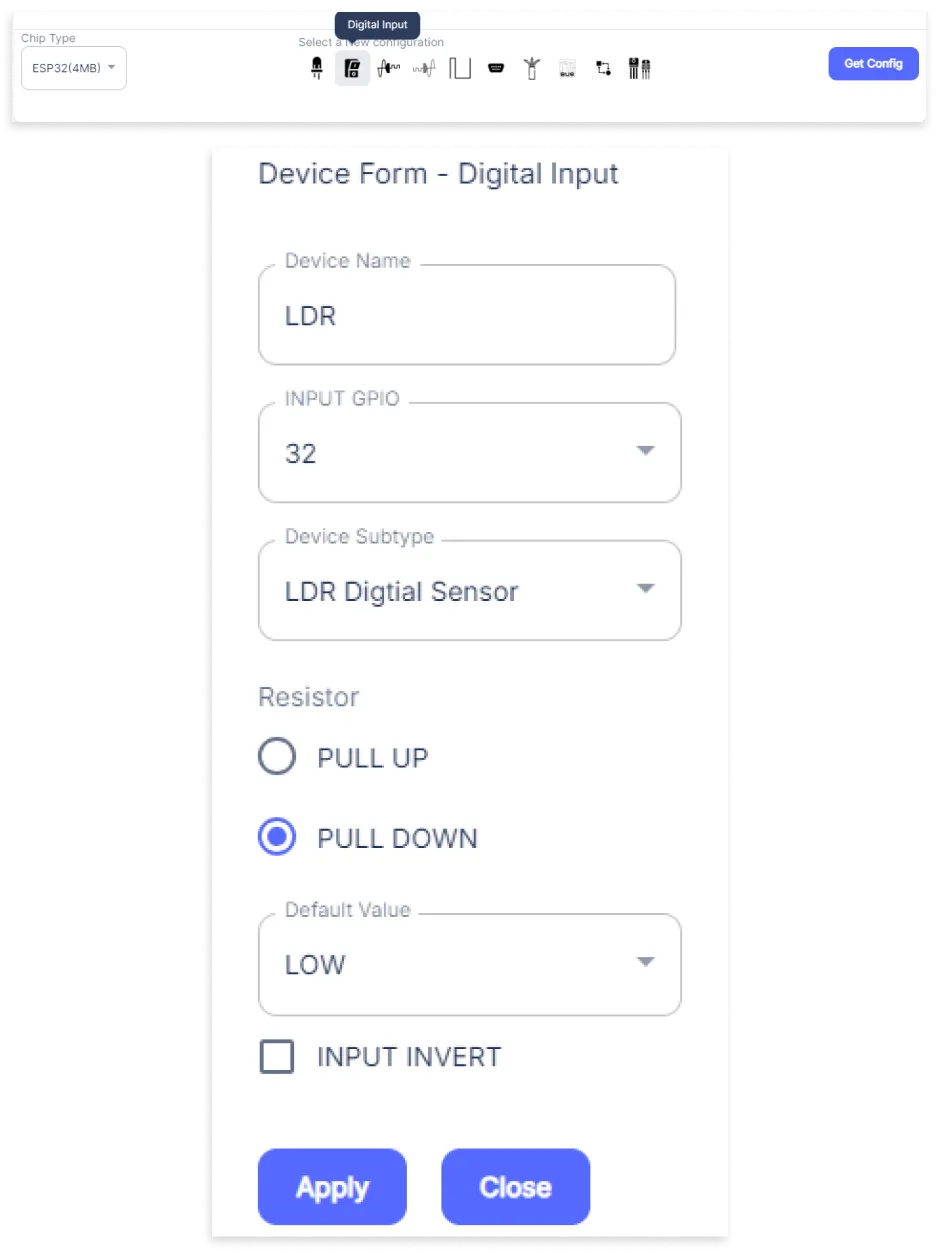This screenshot has height=1252, width=938.
Task: Select the Digital Input switch icon
Action: (352, 68)
